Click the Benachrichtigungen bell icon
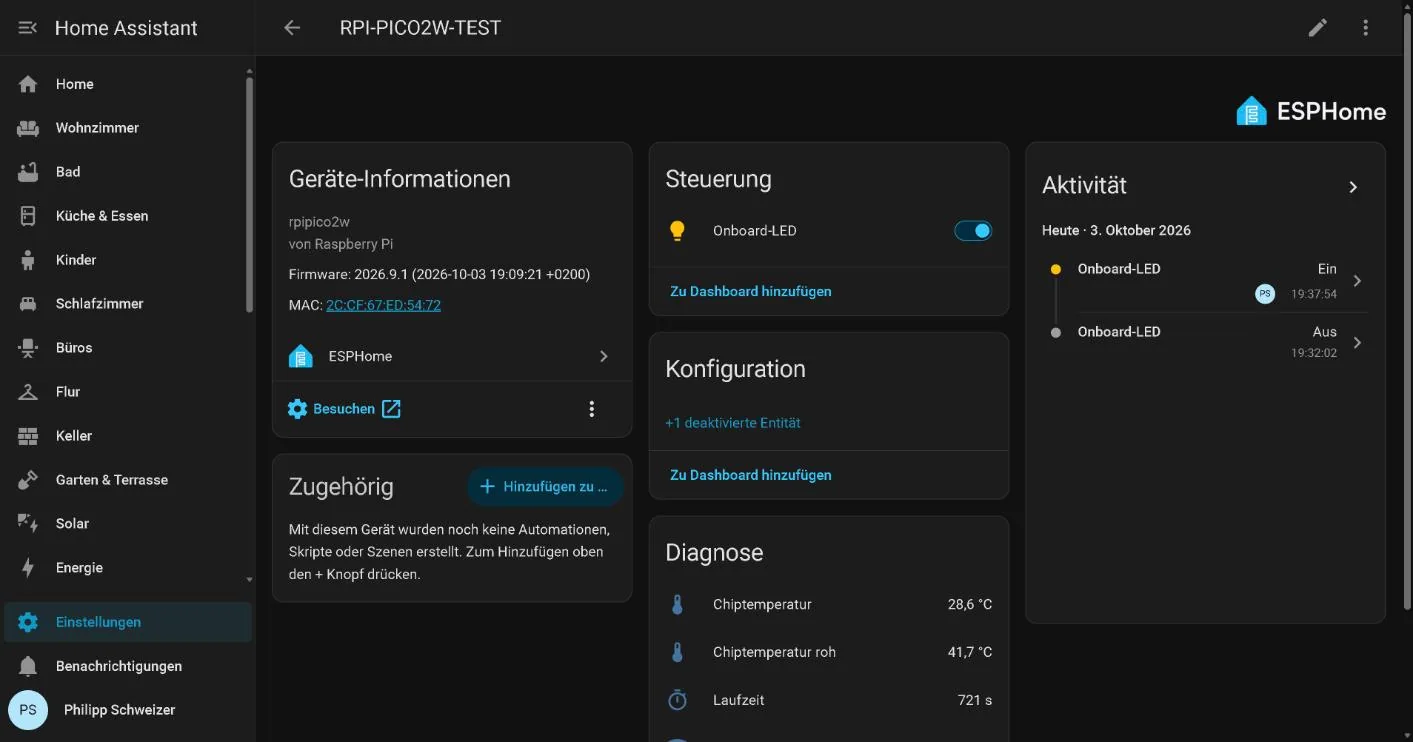Image resolution: width=1413 pixels, height=742 pixels. 28,666
